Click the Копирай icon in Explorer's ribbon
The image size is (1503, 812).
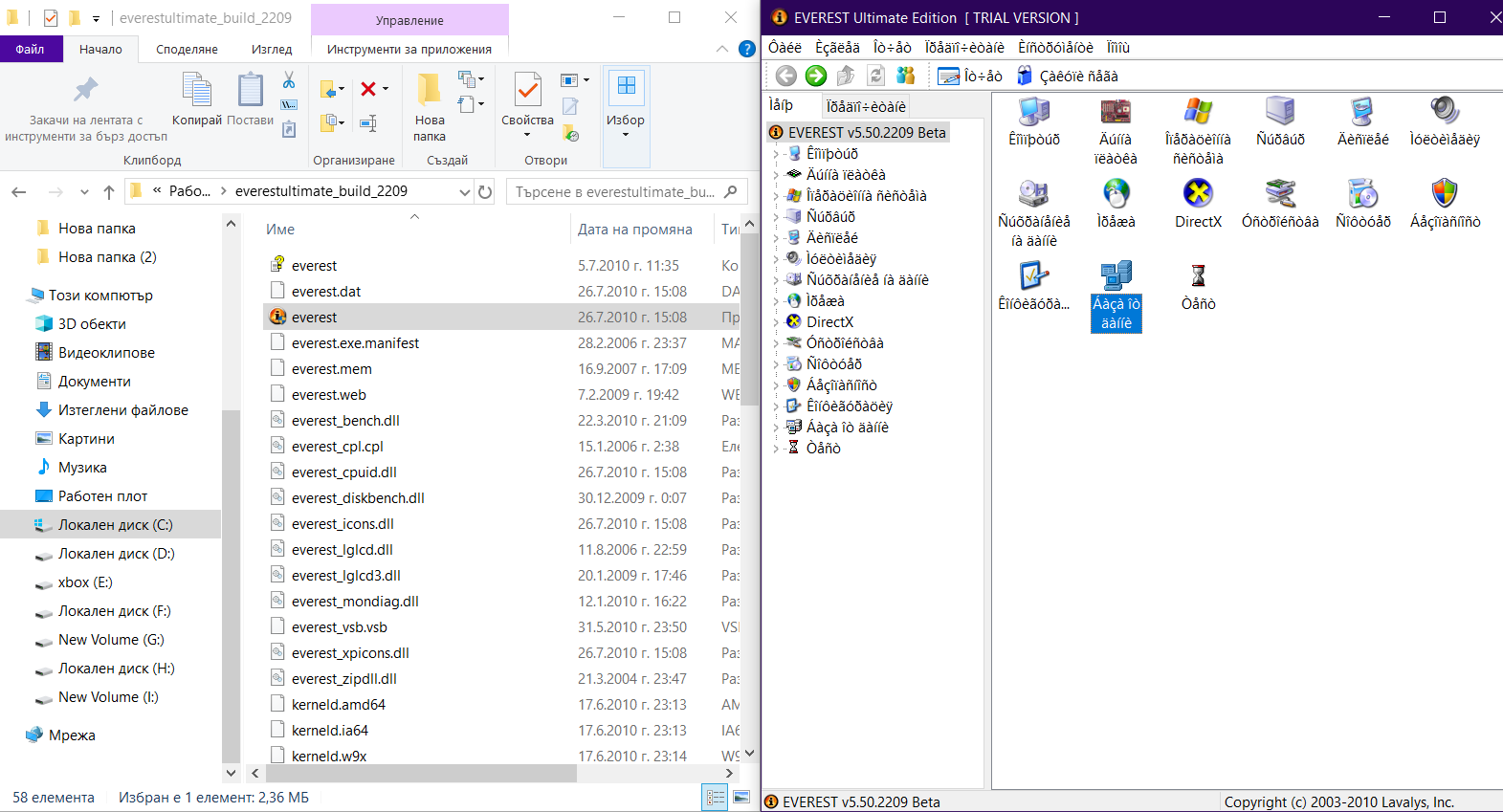pyautogui.click(x=197, y=89)
